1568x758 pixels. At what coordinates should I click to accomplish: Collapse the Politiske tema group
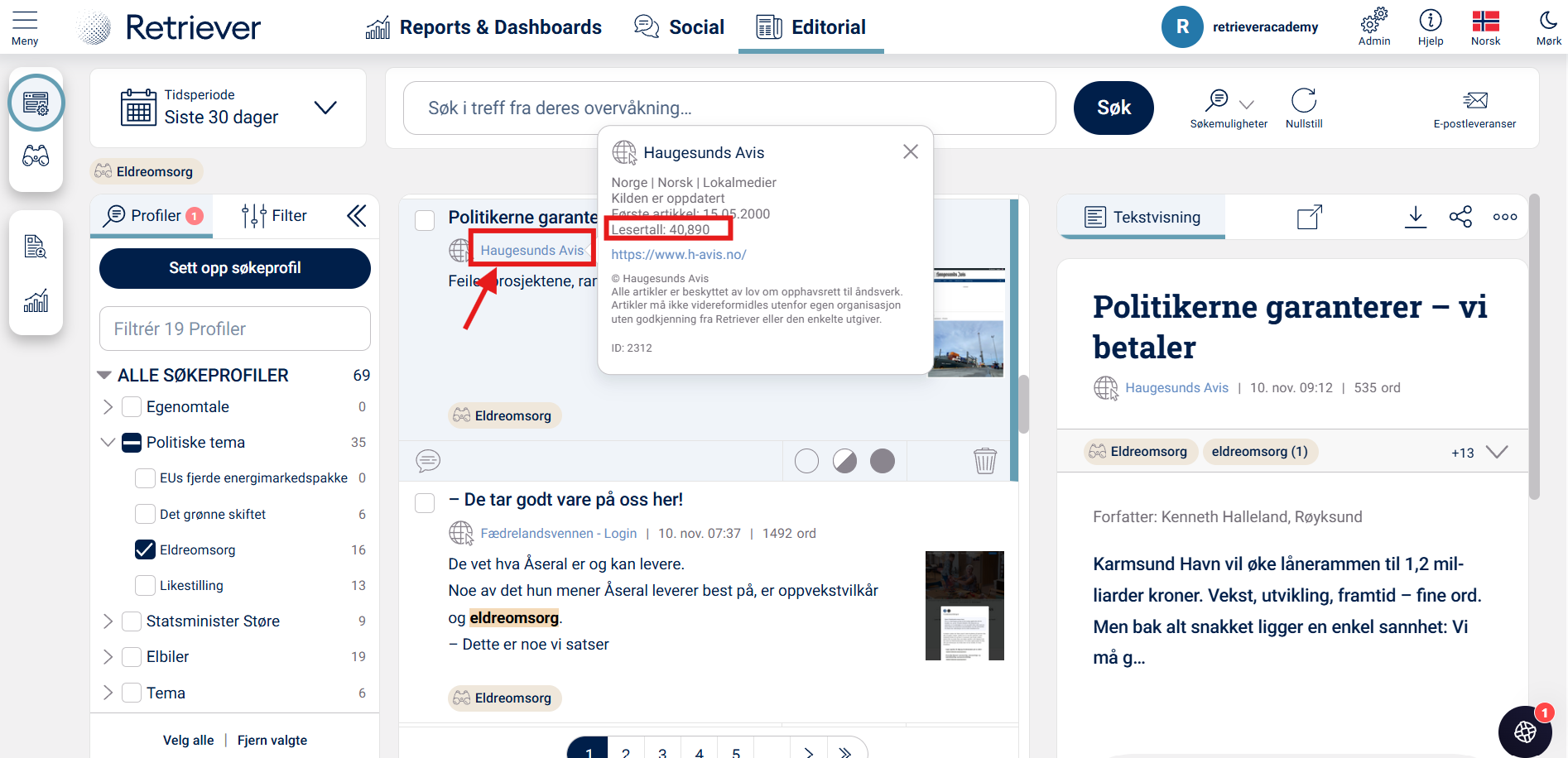(108, 443)
